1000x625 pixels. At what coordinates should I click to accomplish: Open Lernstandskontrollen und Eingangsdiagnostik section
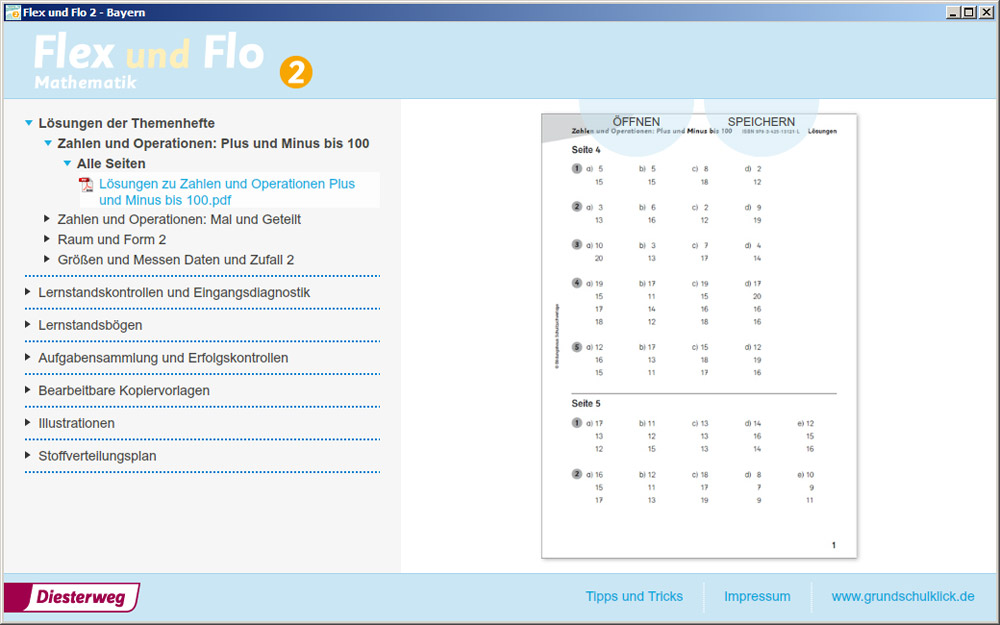click(174, 293)
